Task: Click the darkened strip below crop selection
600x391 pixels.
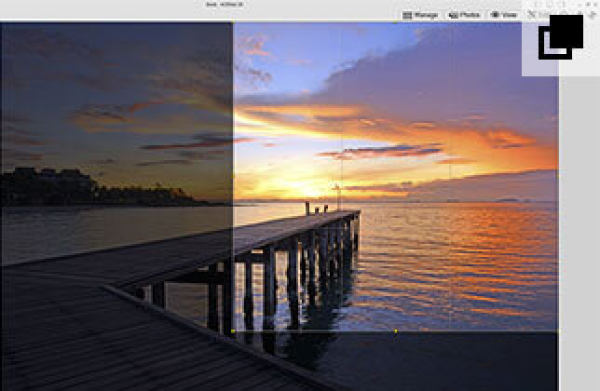Action: pos(396,361)
